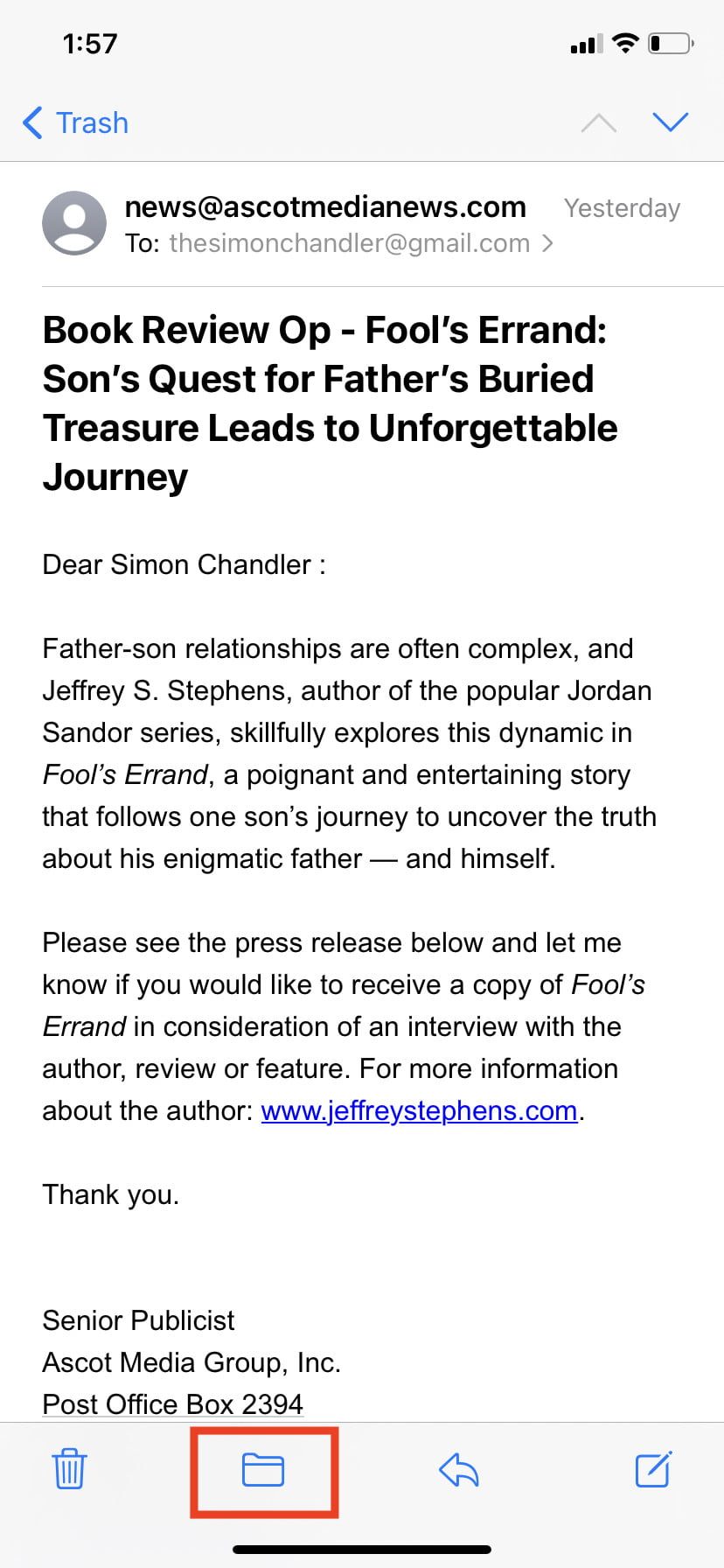Screen dimensions: 724x1568
Task: Tap the move-to-folder icon
Action: tap(263, 1469)
